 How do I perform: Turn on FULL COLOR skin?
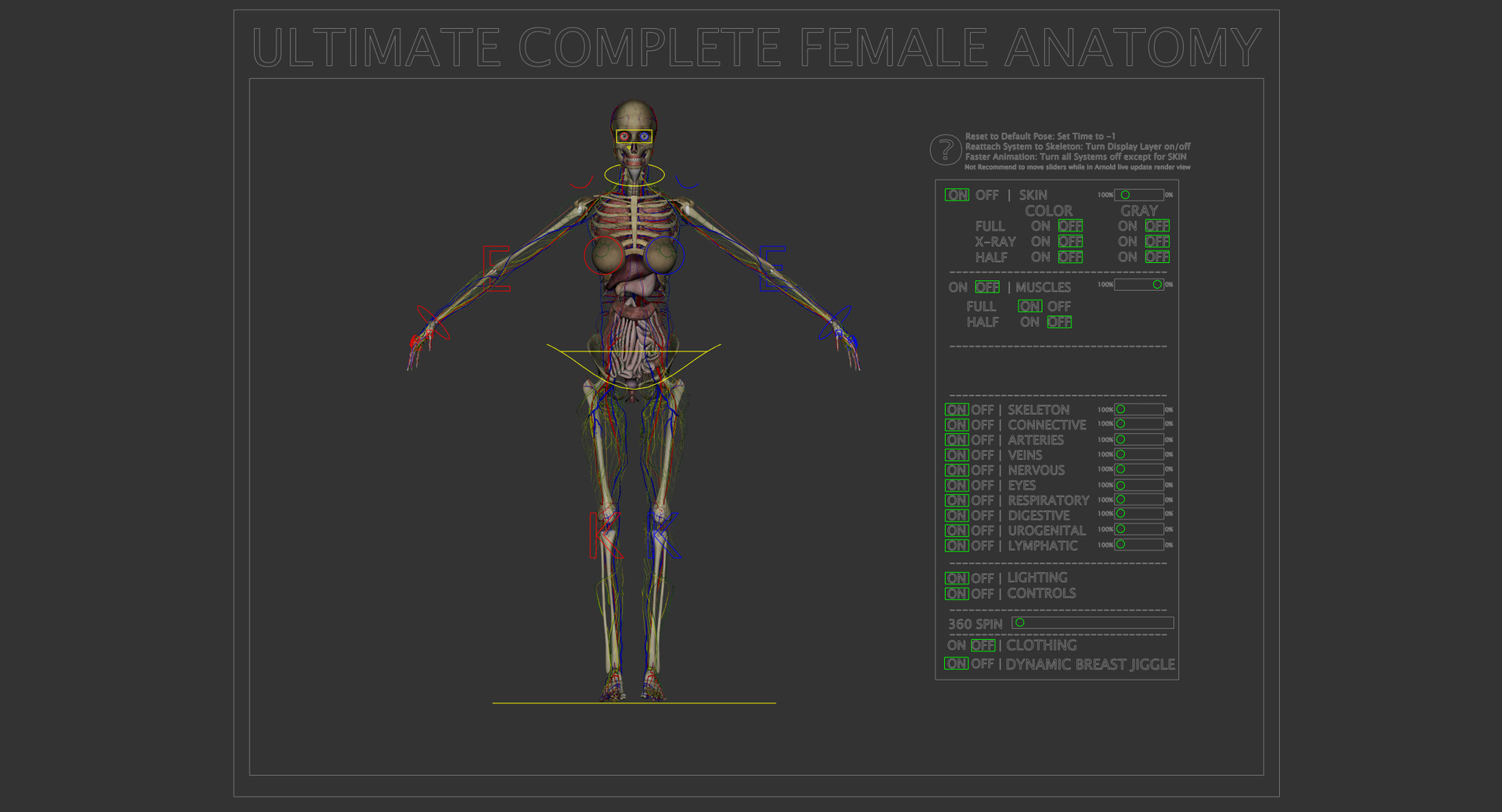tap(1040, 226)
